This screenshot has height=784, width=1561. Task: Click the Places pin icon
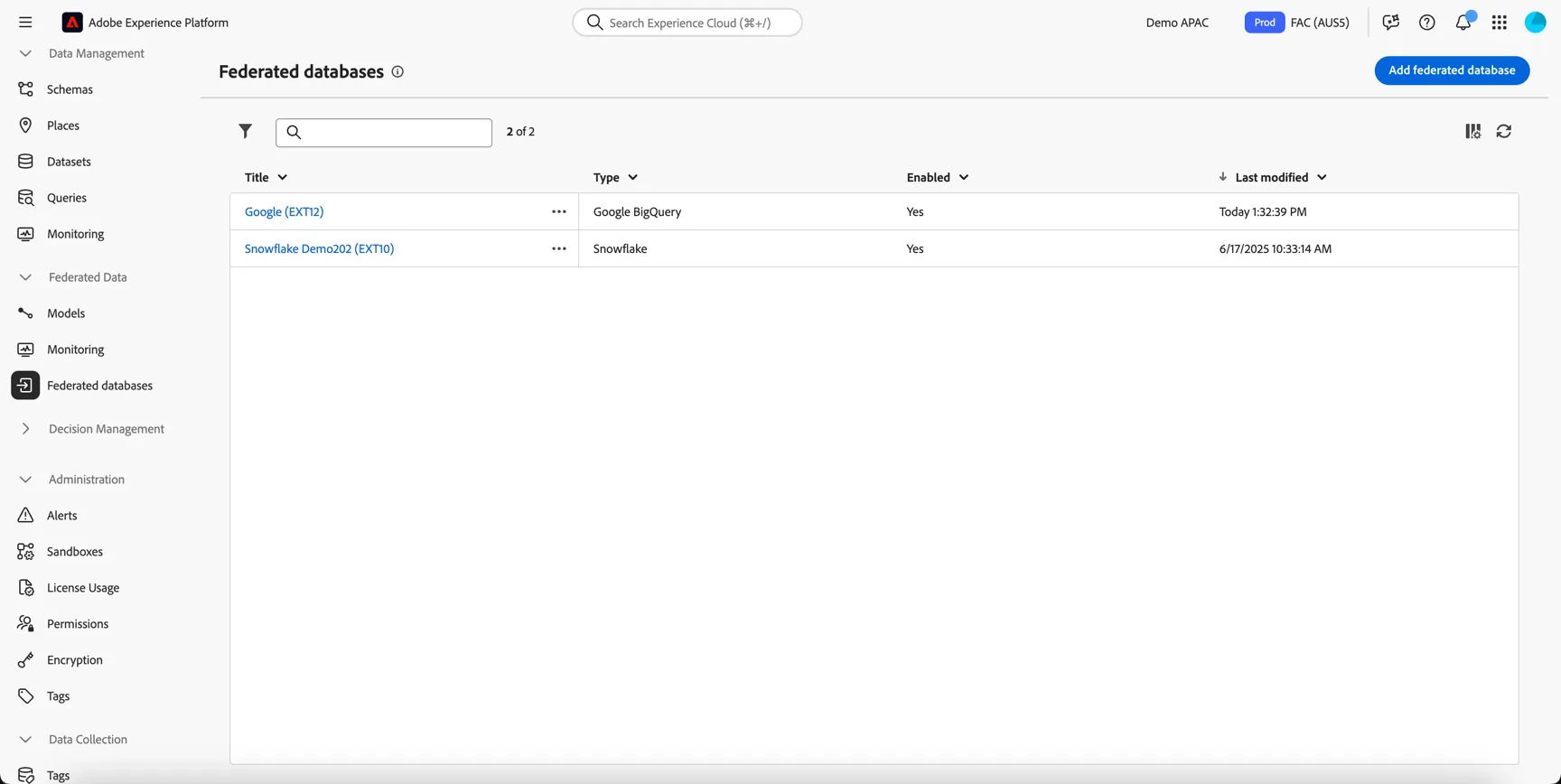pos(25,126)
